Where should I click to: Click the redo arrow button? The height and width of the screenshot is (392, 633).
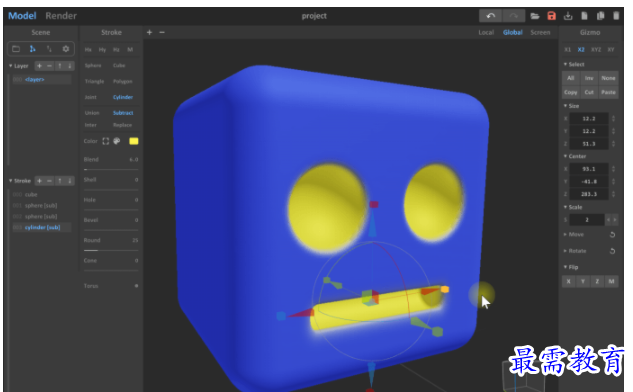pos(514,16)
